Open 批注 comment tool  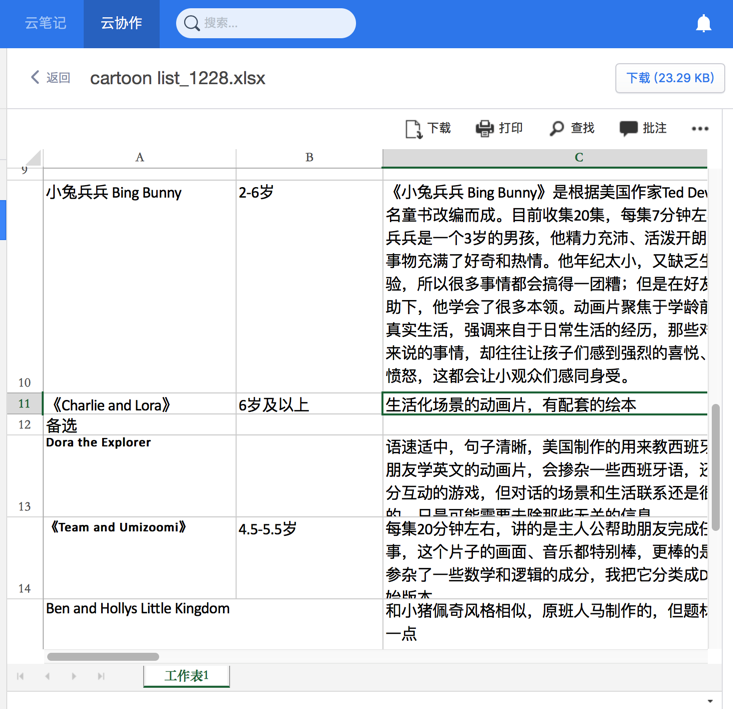pos(643,128)
